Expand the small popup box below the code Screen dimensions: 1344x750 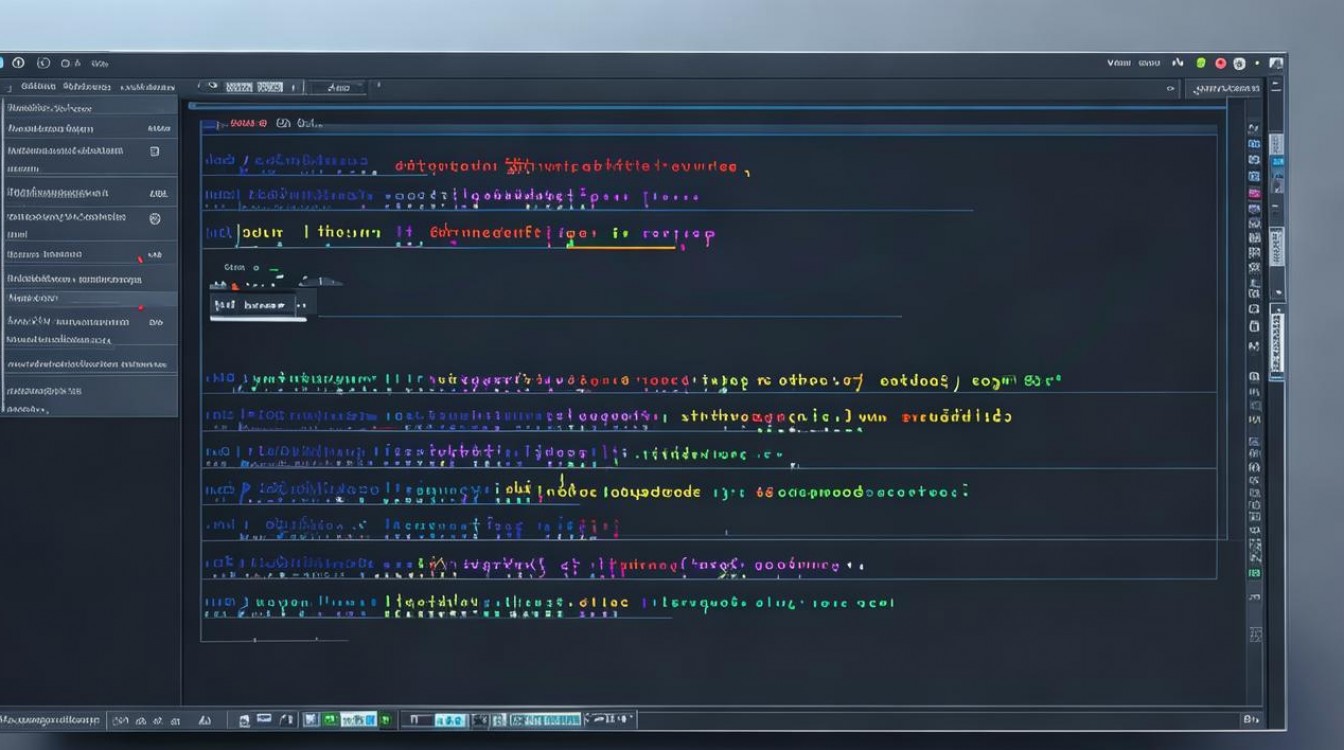point(258,305)
